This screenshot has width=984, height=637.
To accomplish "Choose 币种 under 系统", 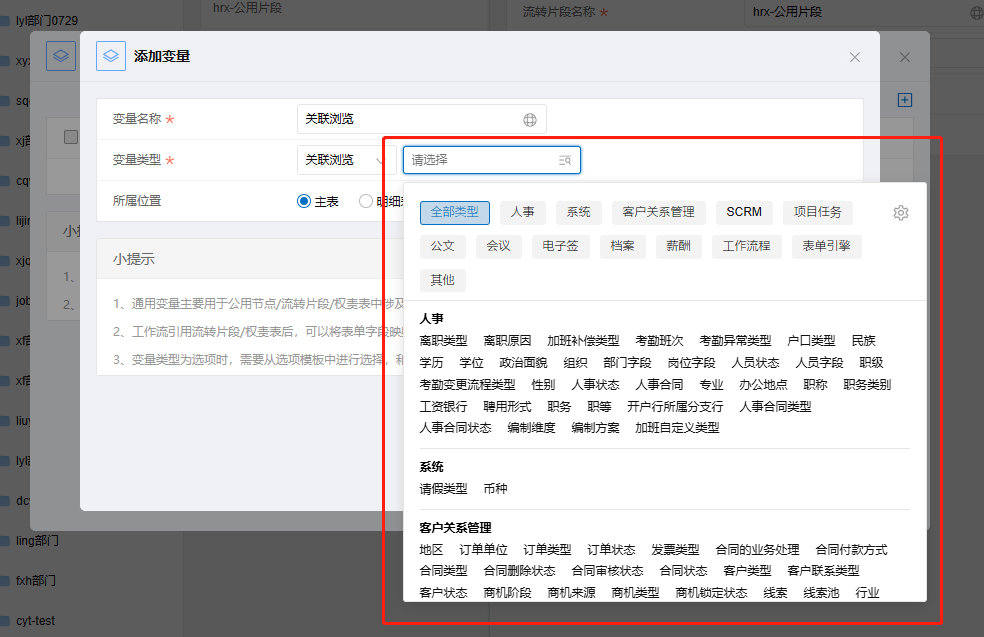I will tap(495, 489).
